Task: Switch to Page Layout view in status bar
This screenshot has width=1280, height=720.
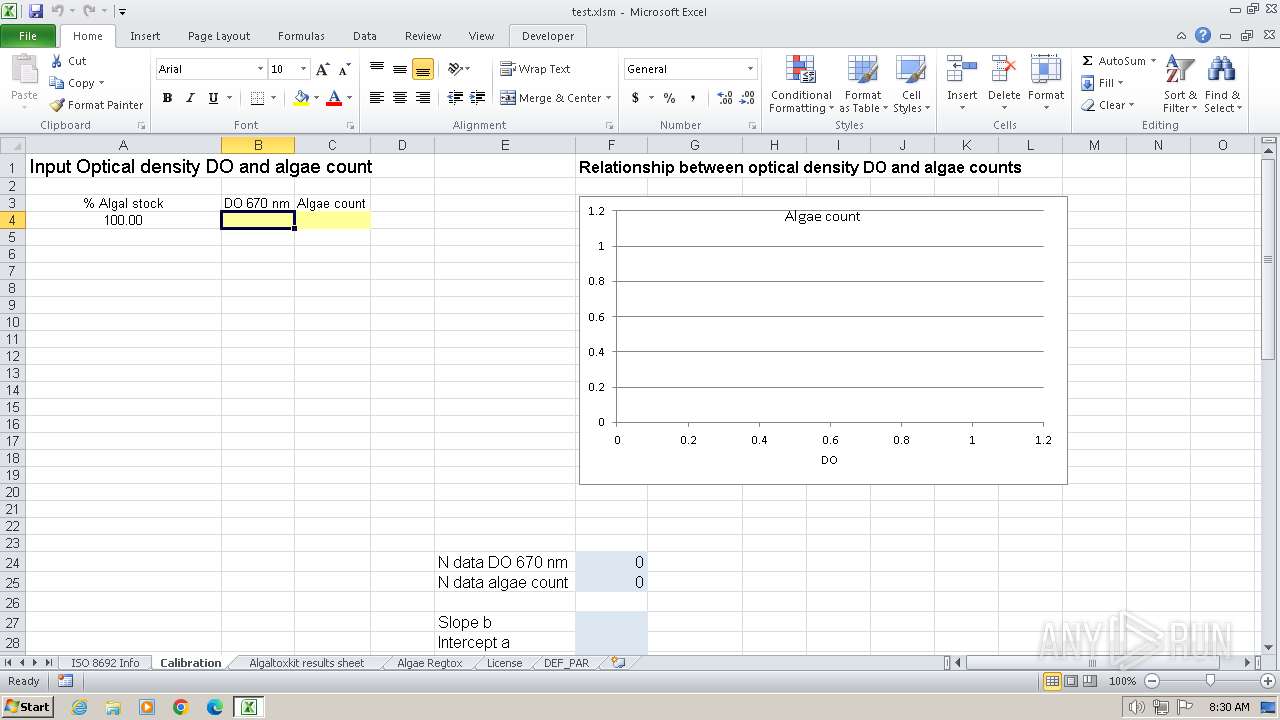Action: [x=1071, y=681]
